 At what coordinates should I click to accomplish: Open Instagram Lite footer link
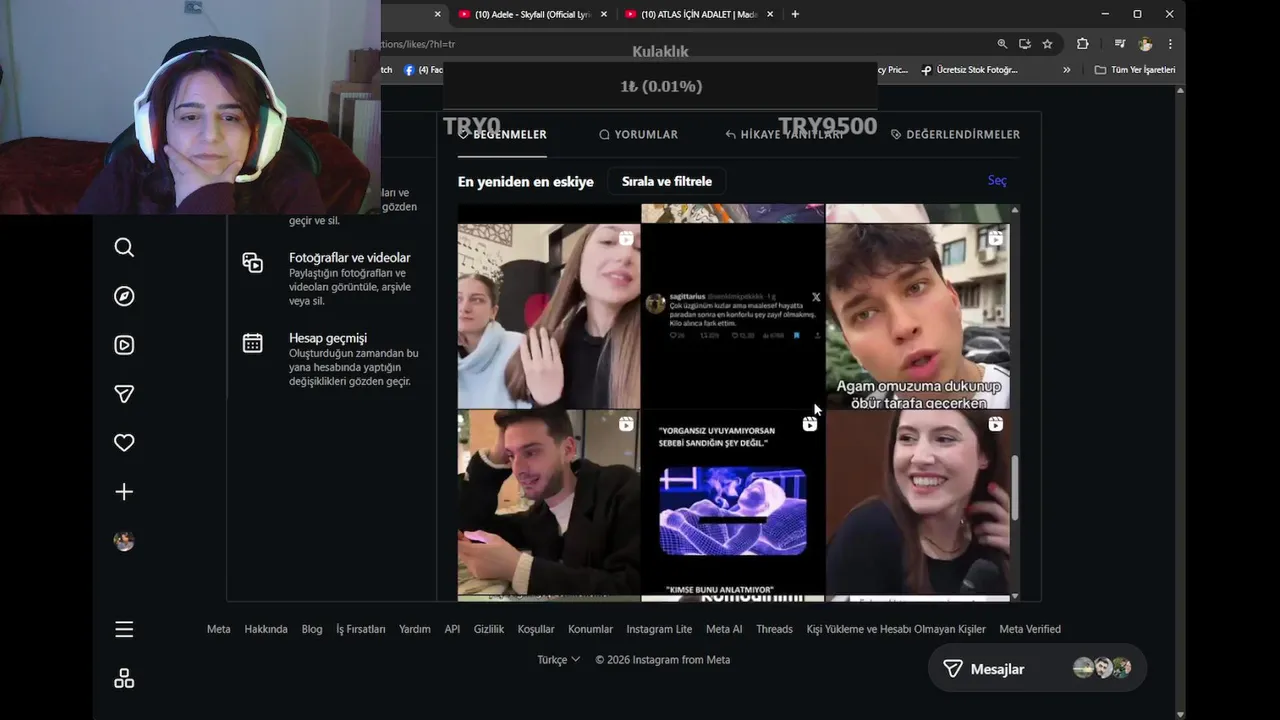(x=659, y=629)
